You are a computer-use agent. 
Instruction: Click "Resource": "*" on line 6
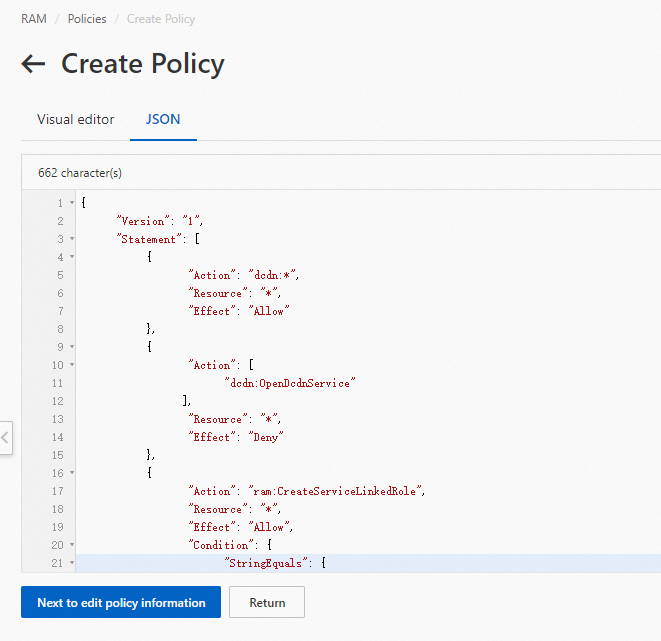point(234,293)
